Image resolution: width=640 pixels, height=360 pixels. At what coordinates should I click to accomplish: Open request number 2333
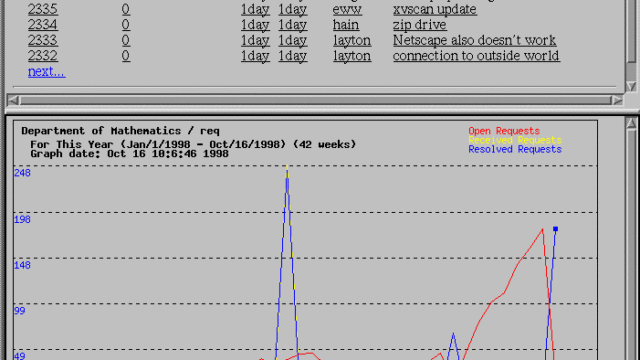pyautogui.click(x=43, y=40)
